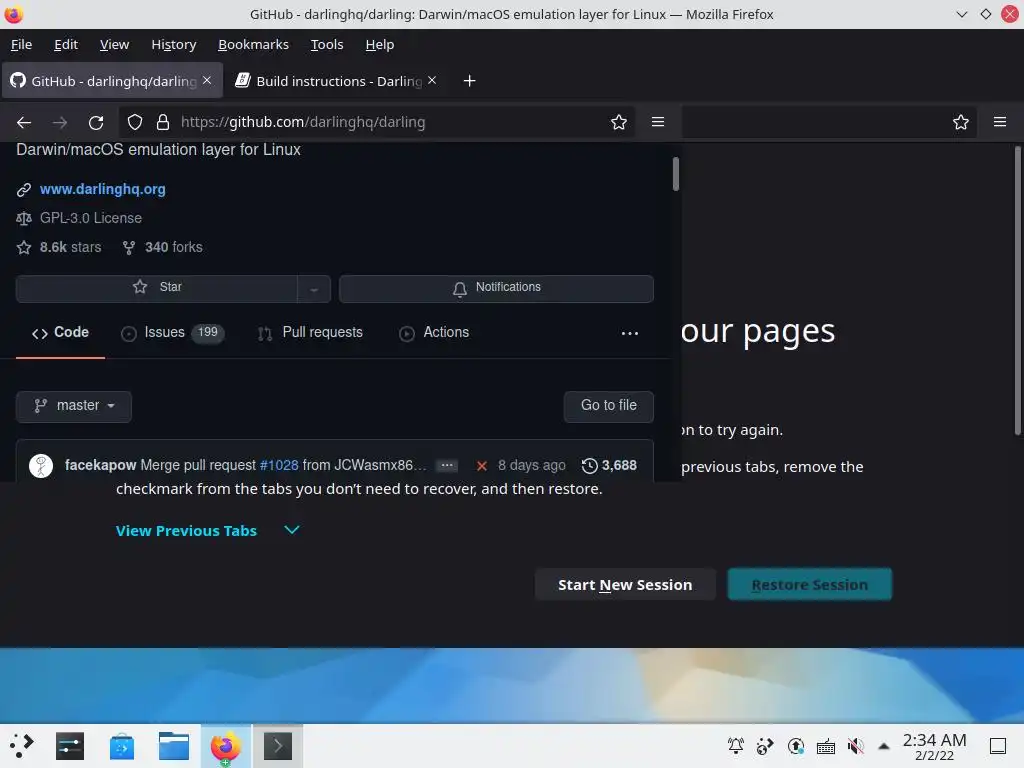Open the History menu
Viewport: 1024px width, 768px height.
click(174, 44)
